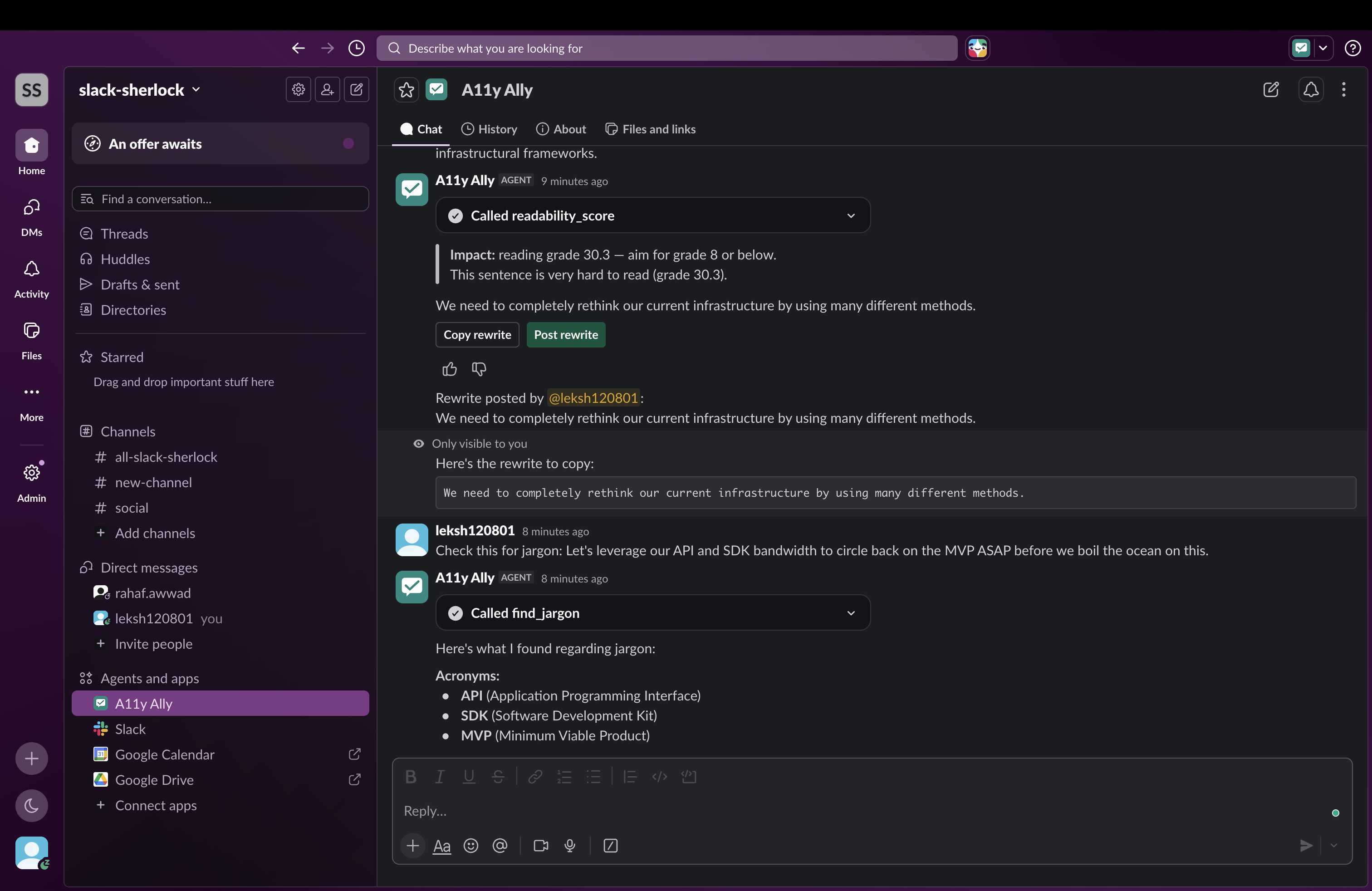Insert a code block
The height and width of the screenshot is (891, 1372).
(x=688, y=777)
